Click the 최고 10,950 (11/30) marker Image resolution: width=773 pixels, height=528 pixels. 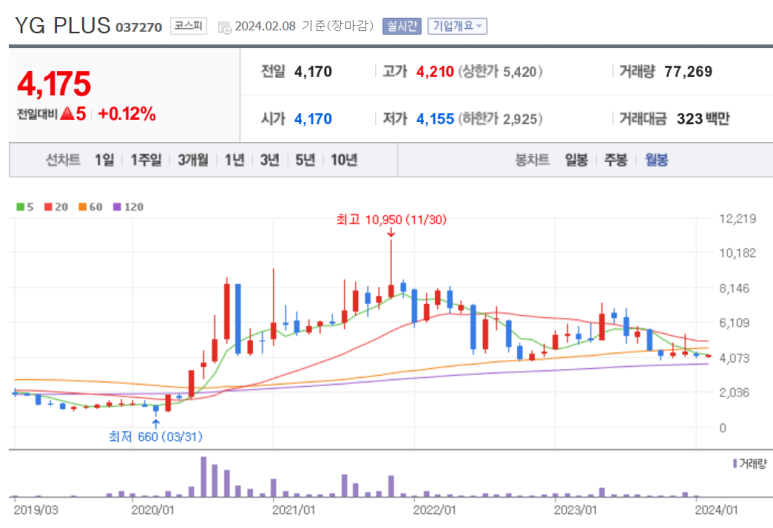coord(391,220)
